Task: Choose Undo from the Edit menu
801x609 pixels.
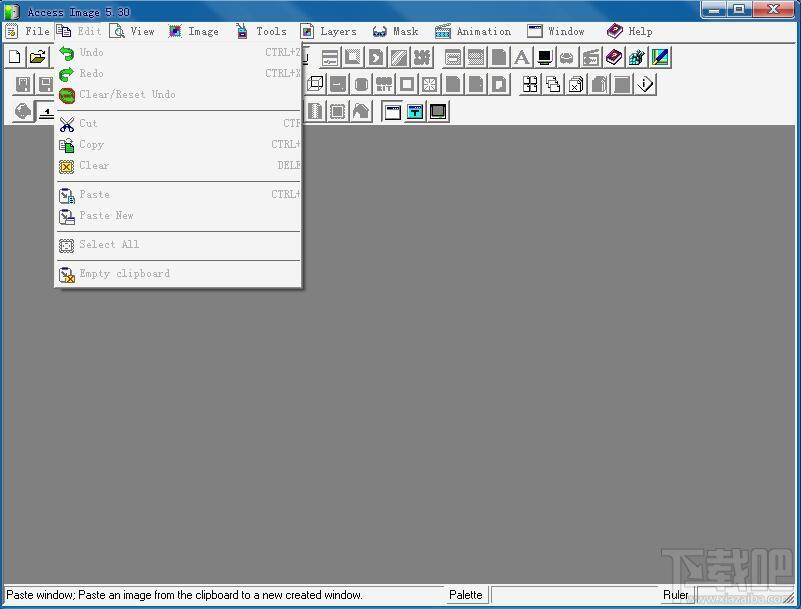Action: click(x=178, y=53)
